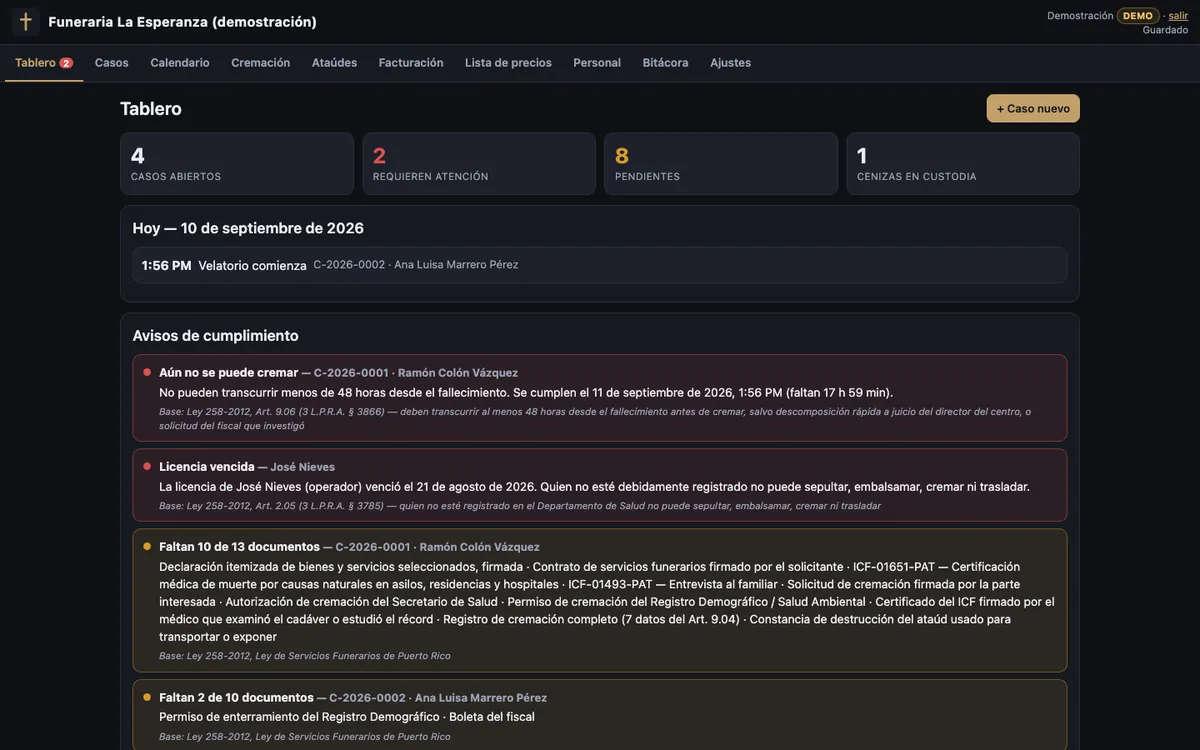1200x750 pixels.
Task: Open the Velatorio comienza event at 1:56 PM
Action: pos(600,265)
